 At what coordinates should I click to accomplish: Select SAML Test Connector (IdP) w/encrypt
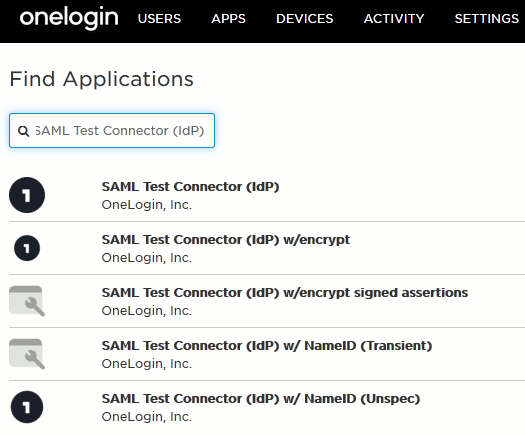coord(226,240)
